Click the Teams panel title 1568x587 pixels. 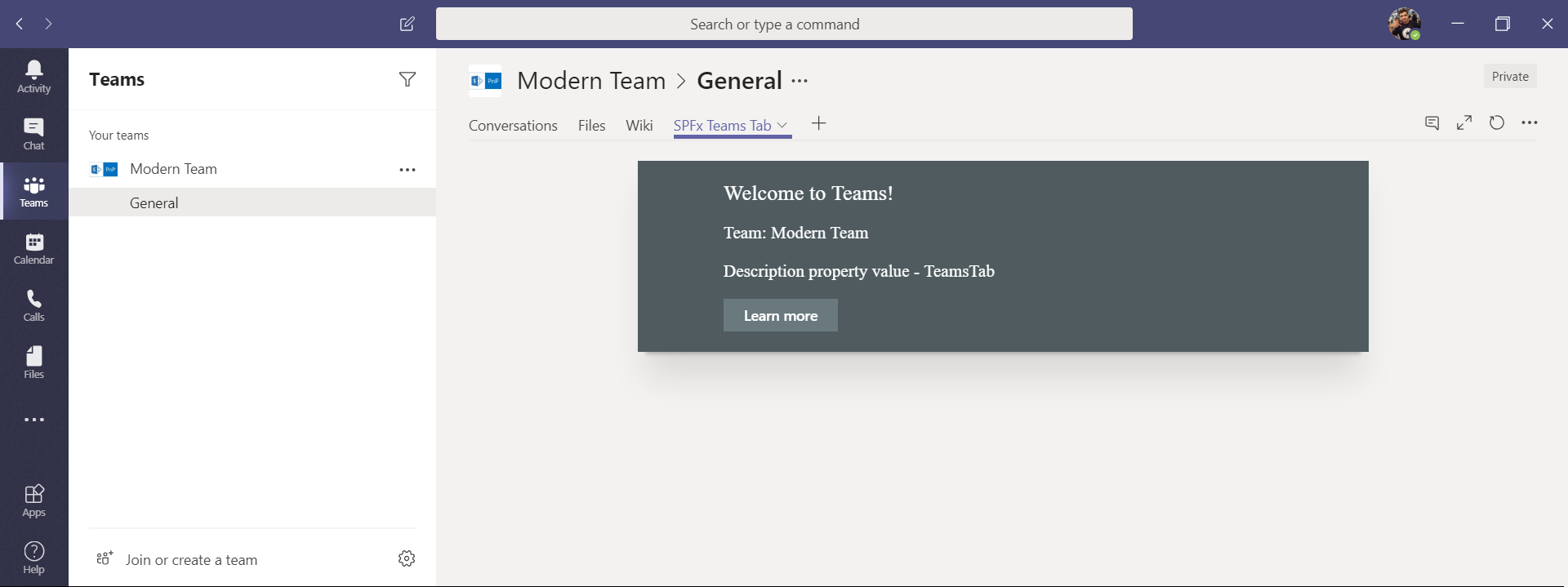117,79
